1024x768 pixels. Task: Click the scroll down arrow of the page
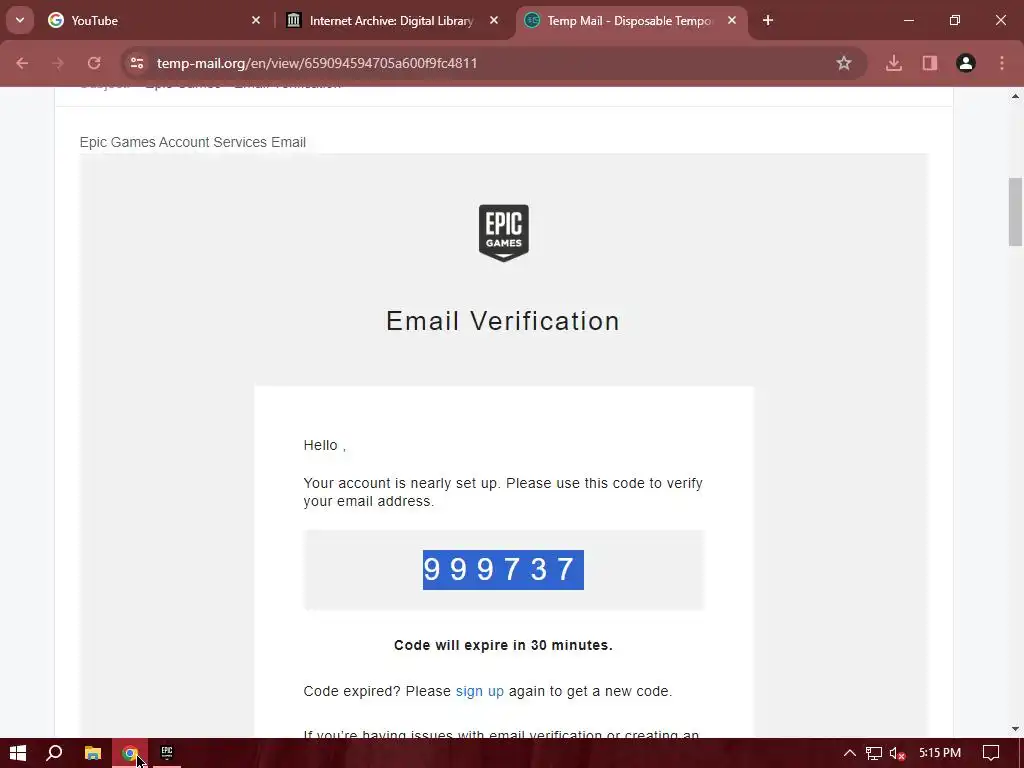(x=1015, y=729)
